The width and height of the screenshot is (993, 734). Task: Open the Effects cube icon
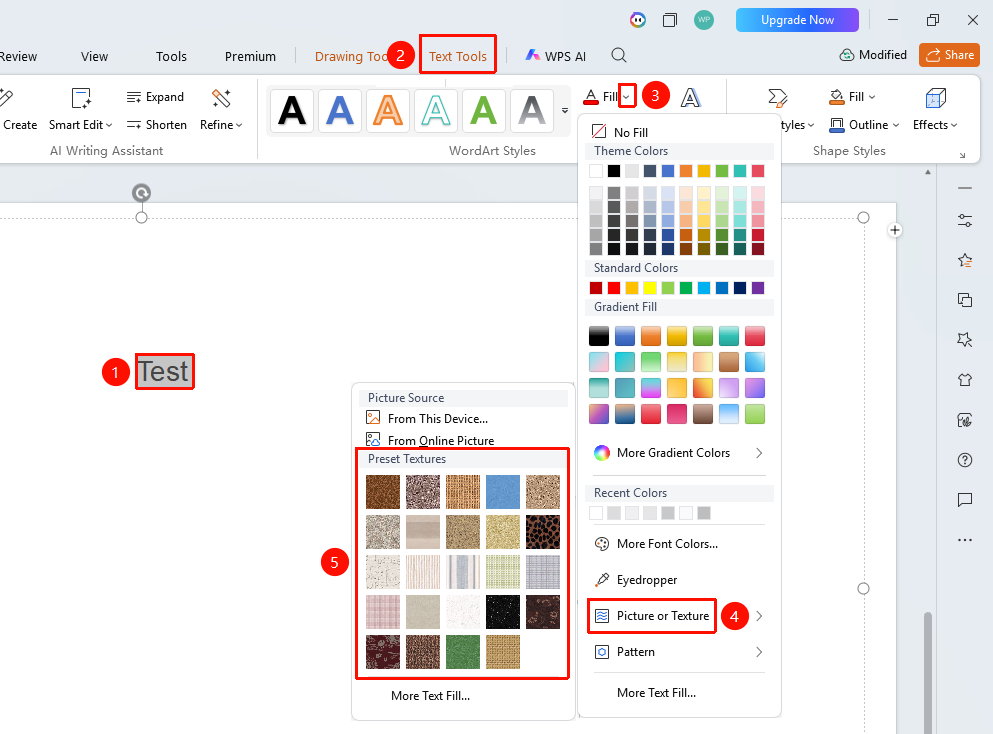pos(935,98)
